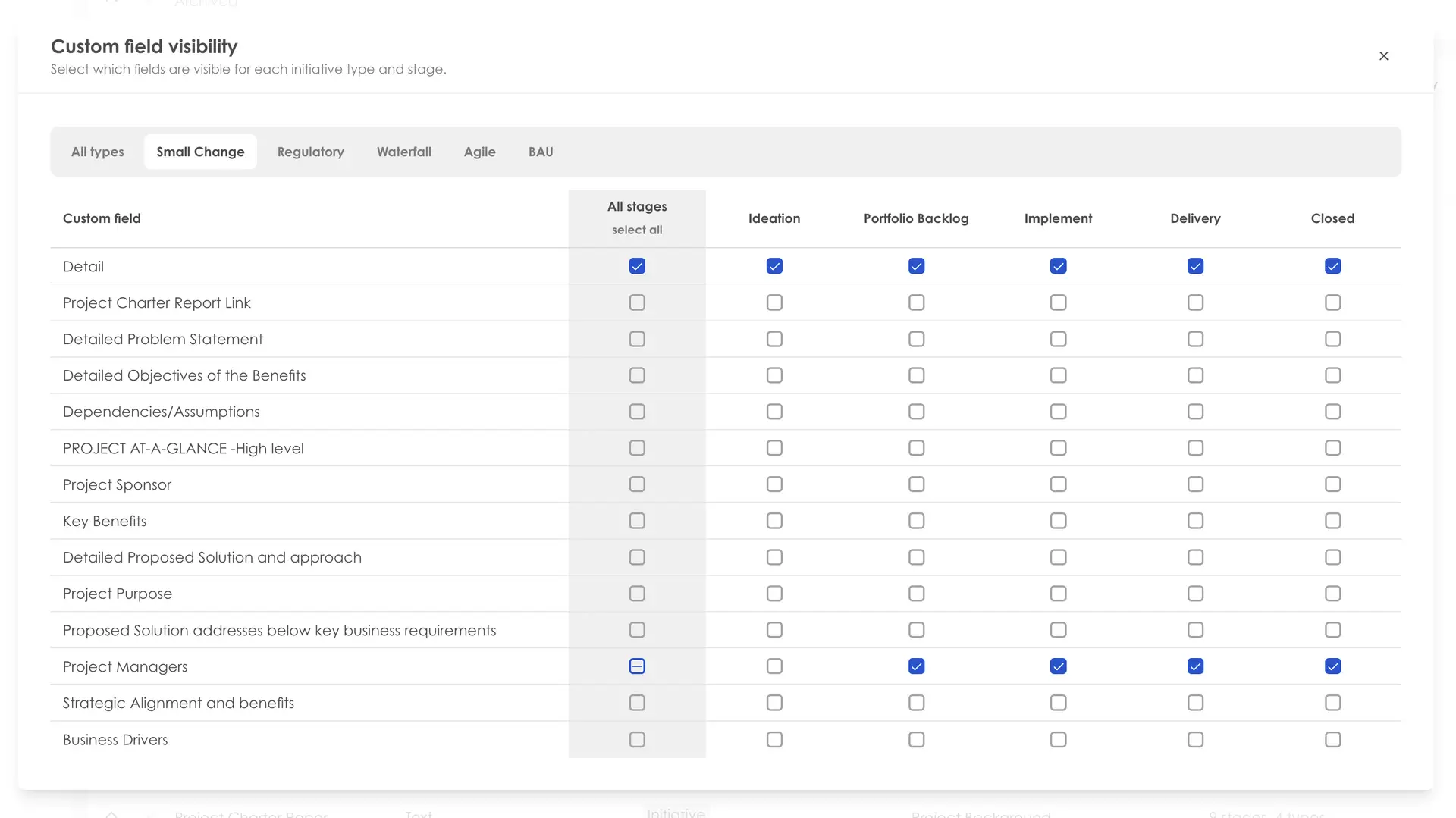Check Detailed Objectives of the Benefits for Portfolio Backlog

917,375
